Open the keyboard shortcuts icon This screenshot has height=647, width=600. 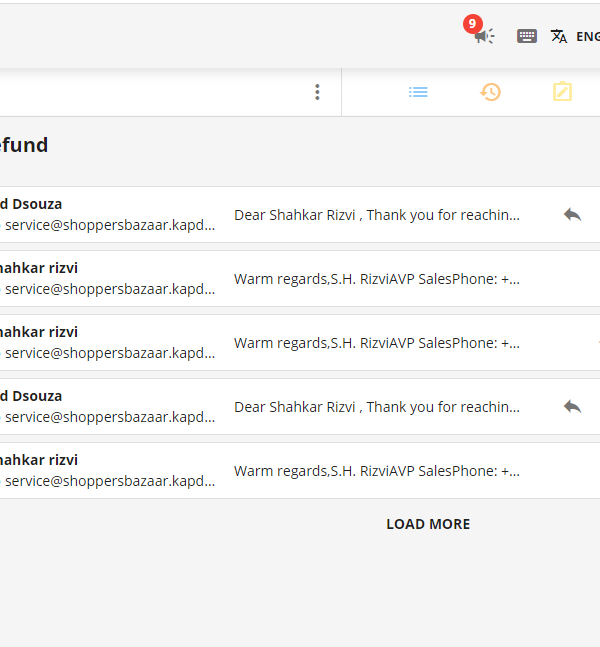[527, 36]
